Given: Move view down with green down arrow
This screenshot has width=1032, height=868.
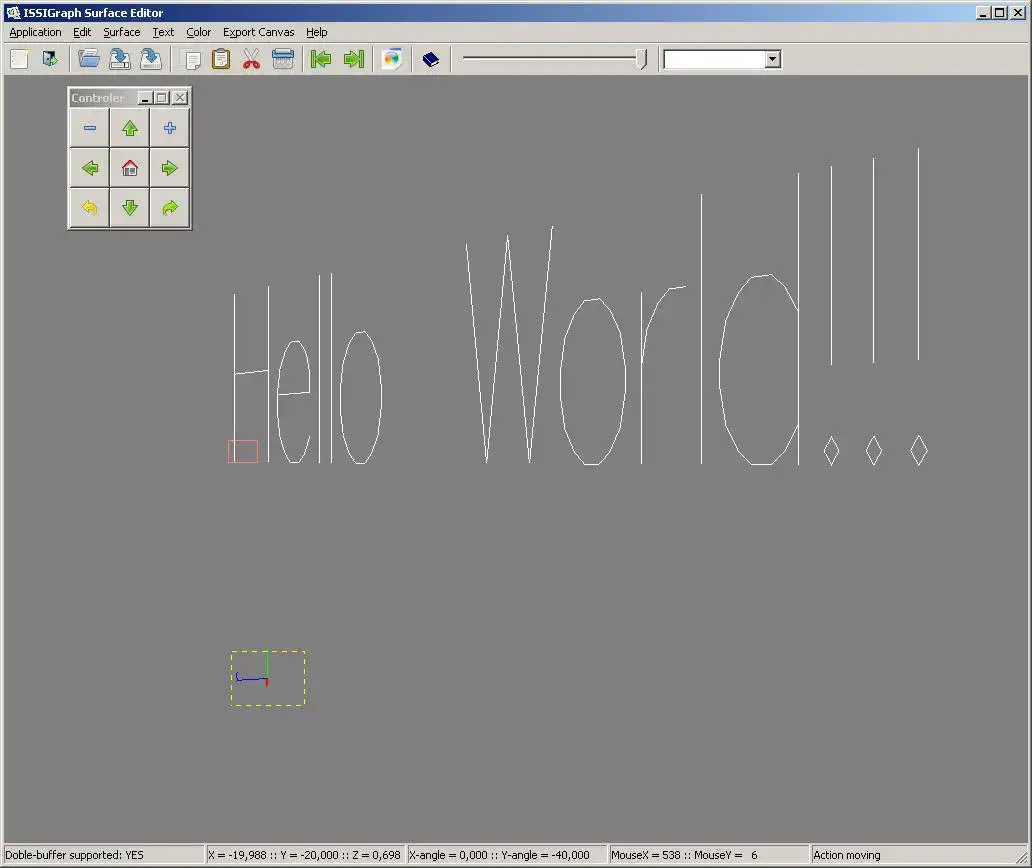Looking at the screenshot, I should [x=130, y=209].
